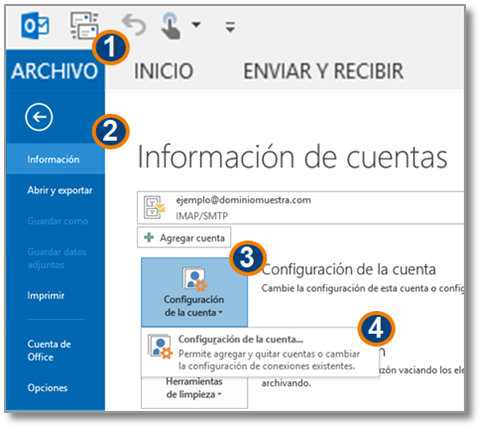Open the Customize Quick Access Toolbar dropdown
Screen dimensions: 483x430
pos(230,27)
